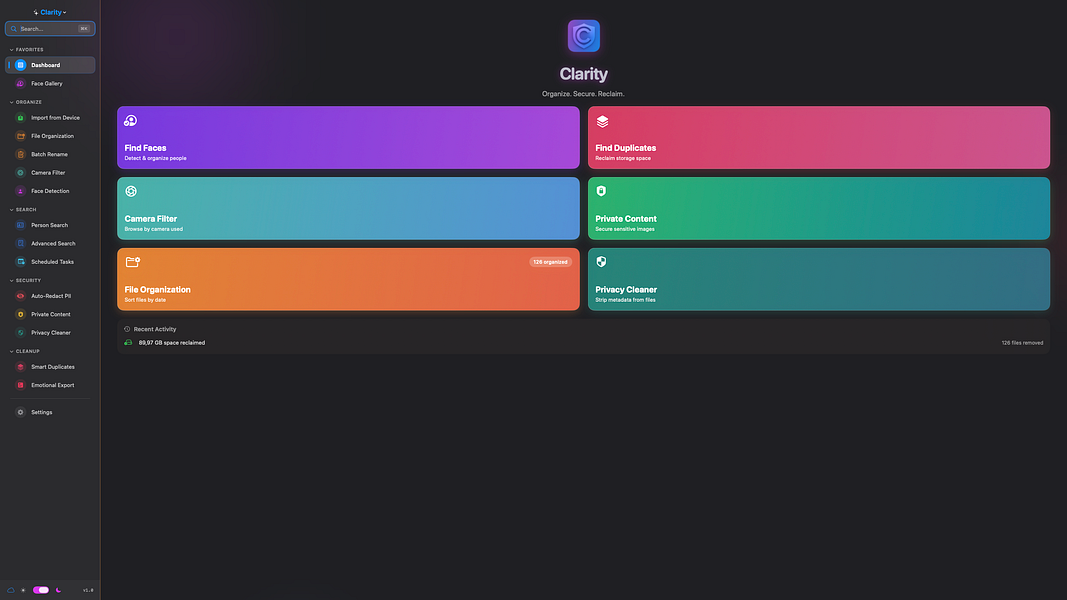Collapse the Security section
The width and height of the screenshot is (1067, 600).
pos(25,280)
